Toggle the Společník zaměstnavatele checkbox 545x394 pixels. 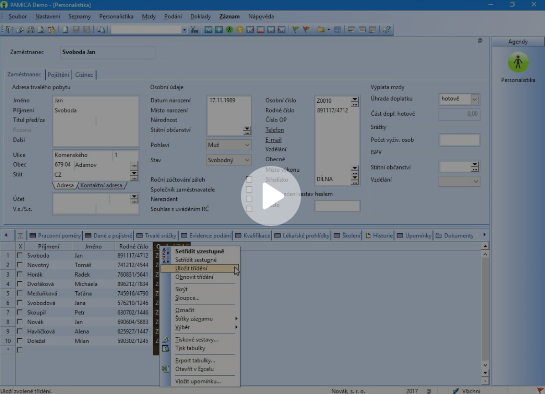[x=249, y=189]
